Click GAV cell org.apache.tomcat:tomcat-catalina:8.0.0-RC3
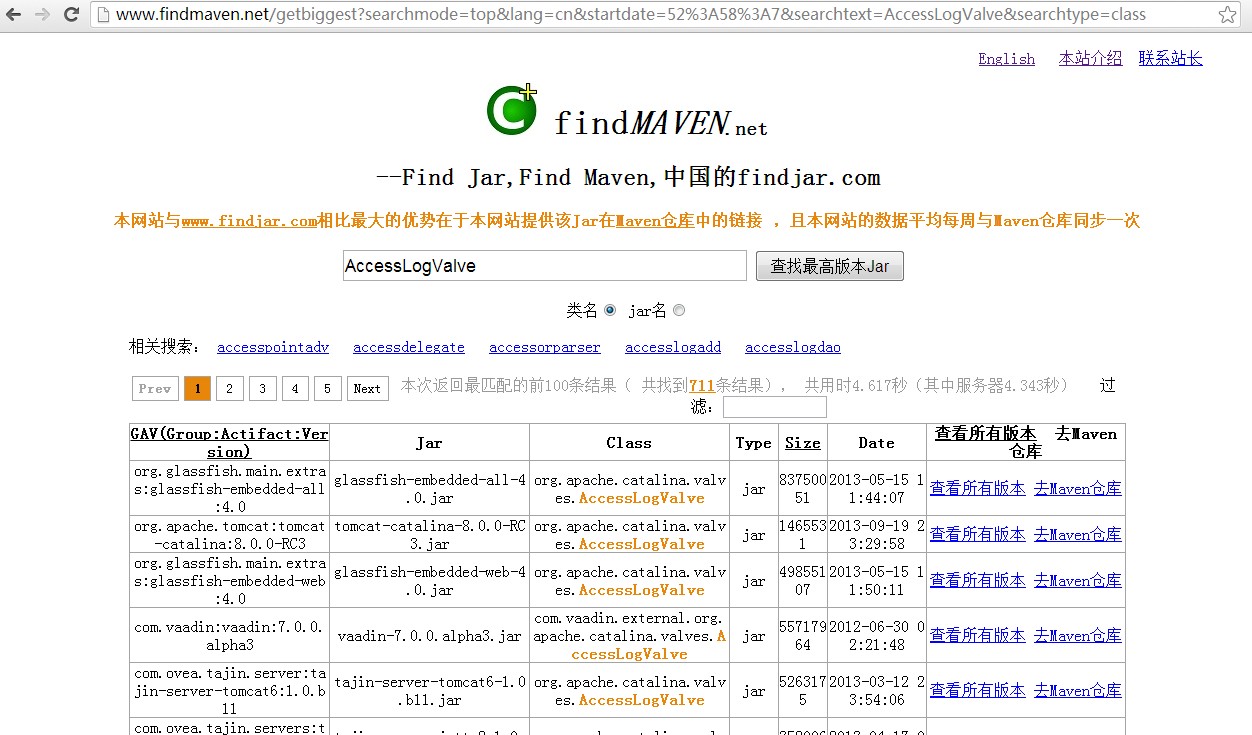The image size is (1252, 735). coord(229,535)
